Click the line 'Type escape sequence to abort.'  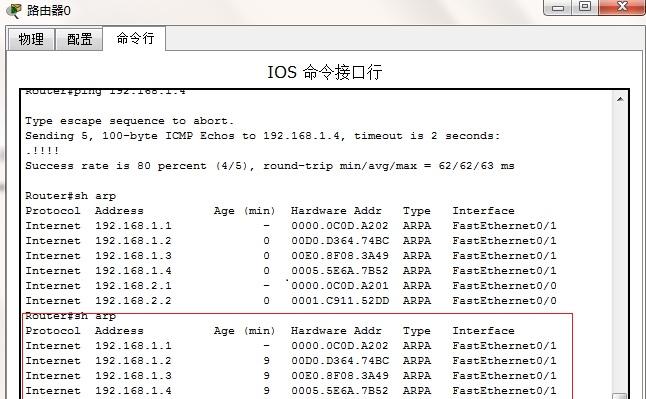(129, 121)
